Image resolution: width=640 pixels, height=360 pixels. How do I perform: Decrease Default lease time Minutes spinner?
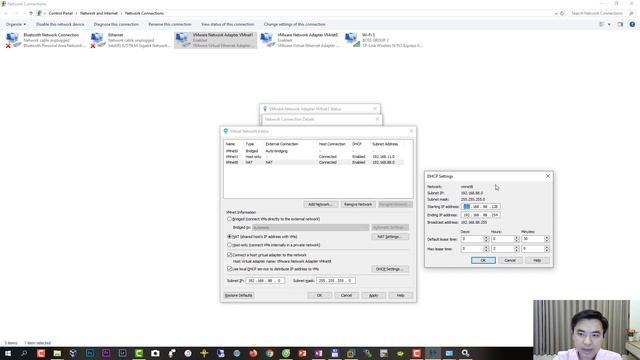(x=547, y=241)
